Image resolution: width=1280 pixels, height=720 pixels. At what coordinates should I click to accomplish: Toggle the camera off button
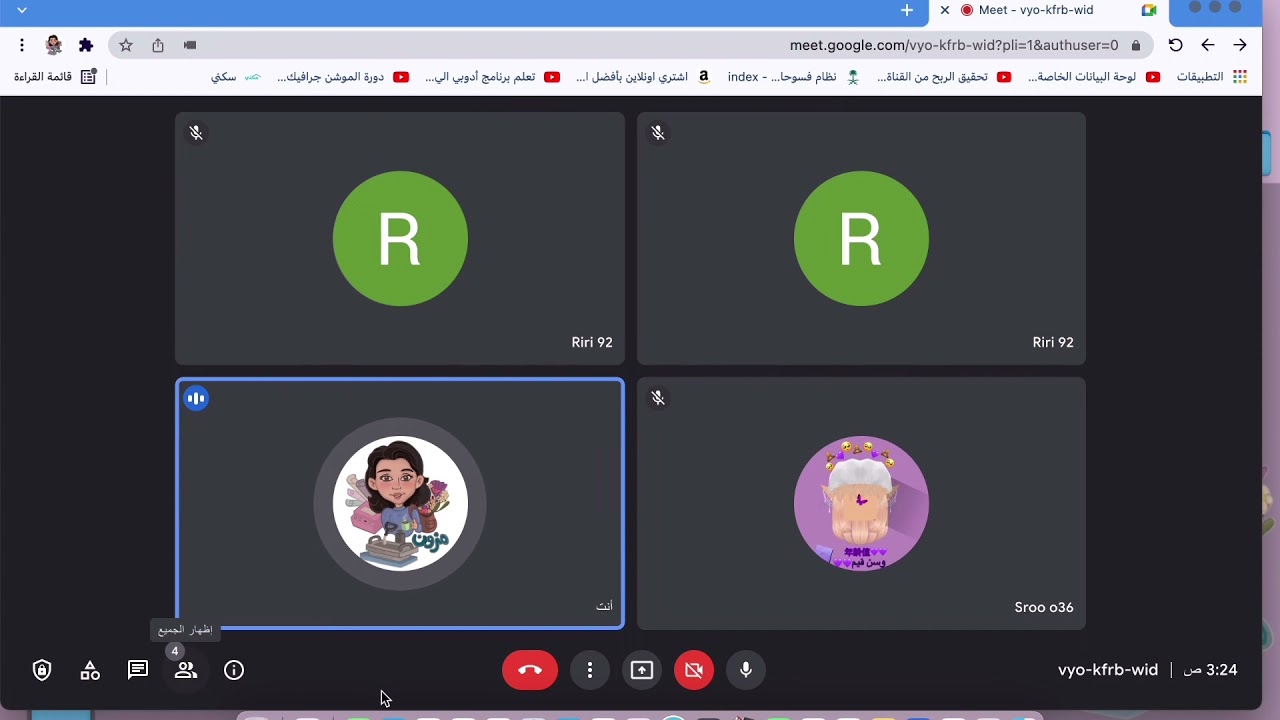(x=694, y=670)
